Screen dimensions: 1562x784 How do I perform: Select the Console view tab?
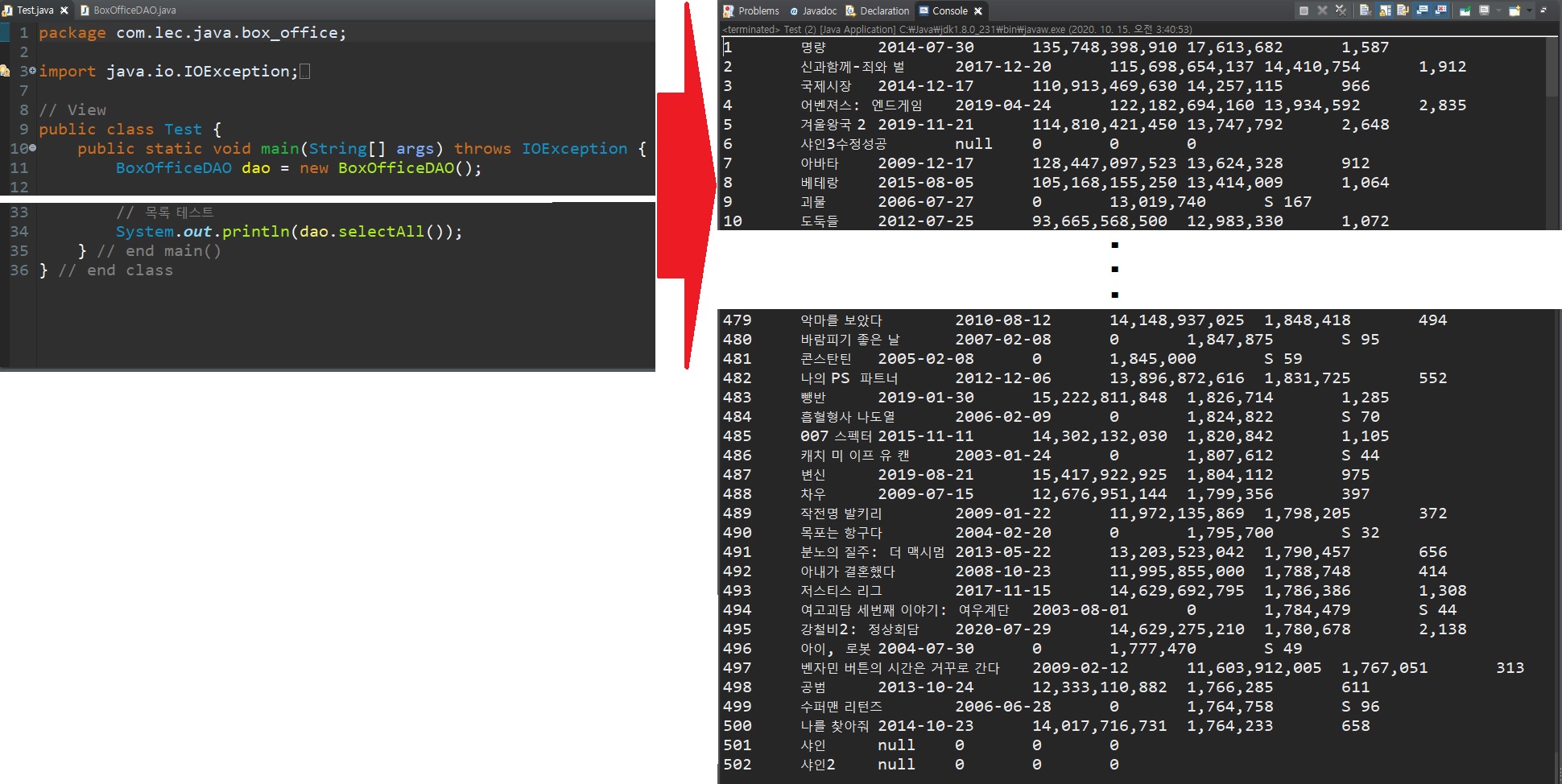tap(950, 10)
